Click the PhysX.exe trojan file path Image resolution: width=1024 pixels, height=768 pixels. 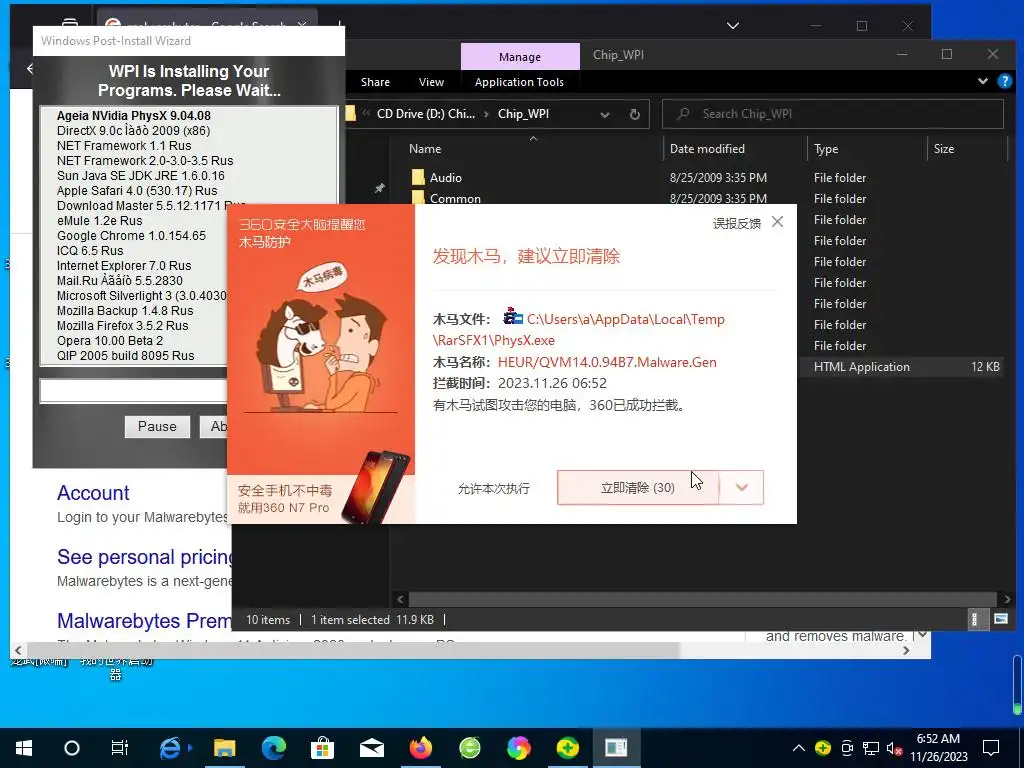click(579, 330)
